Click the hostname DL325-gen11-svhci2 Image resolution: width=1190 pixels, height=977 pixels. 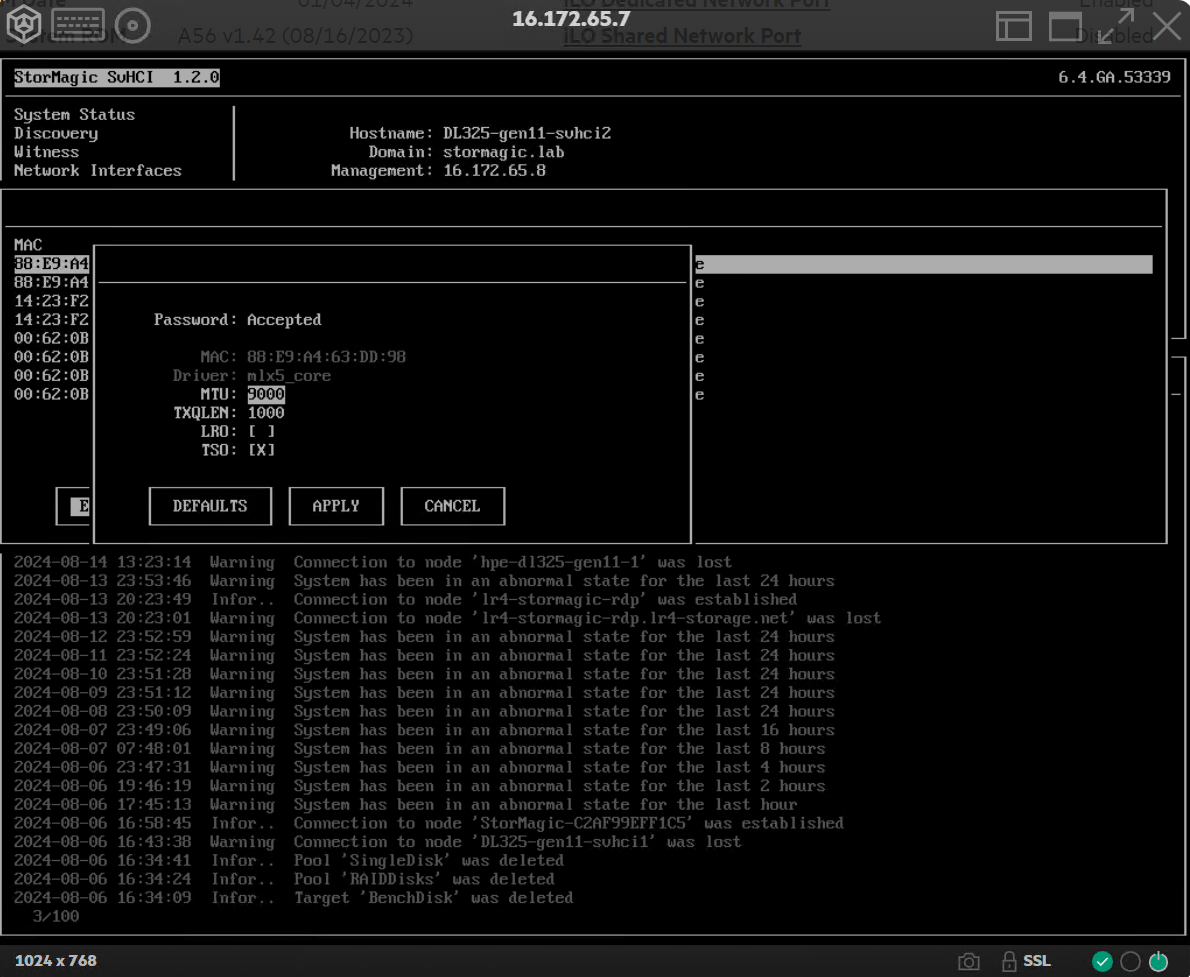tap(527, 134)
